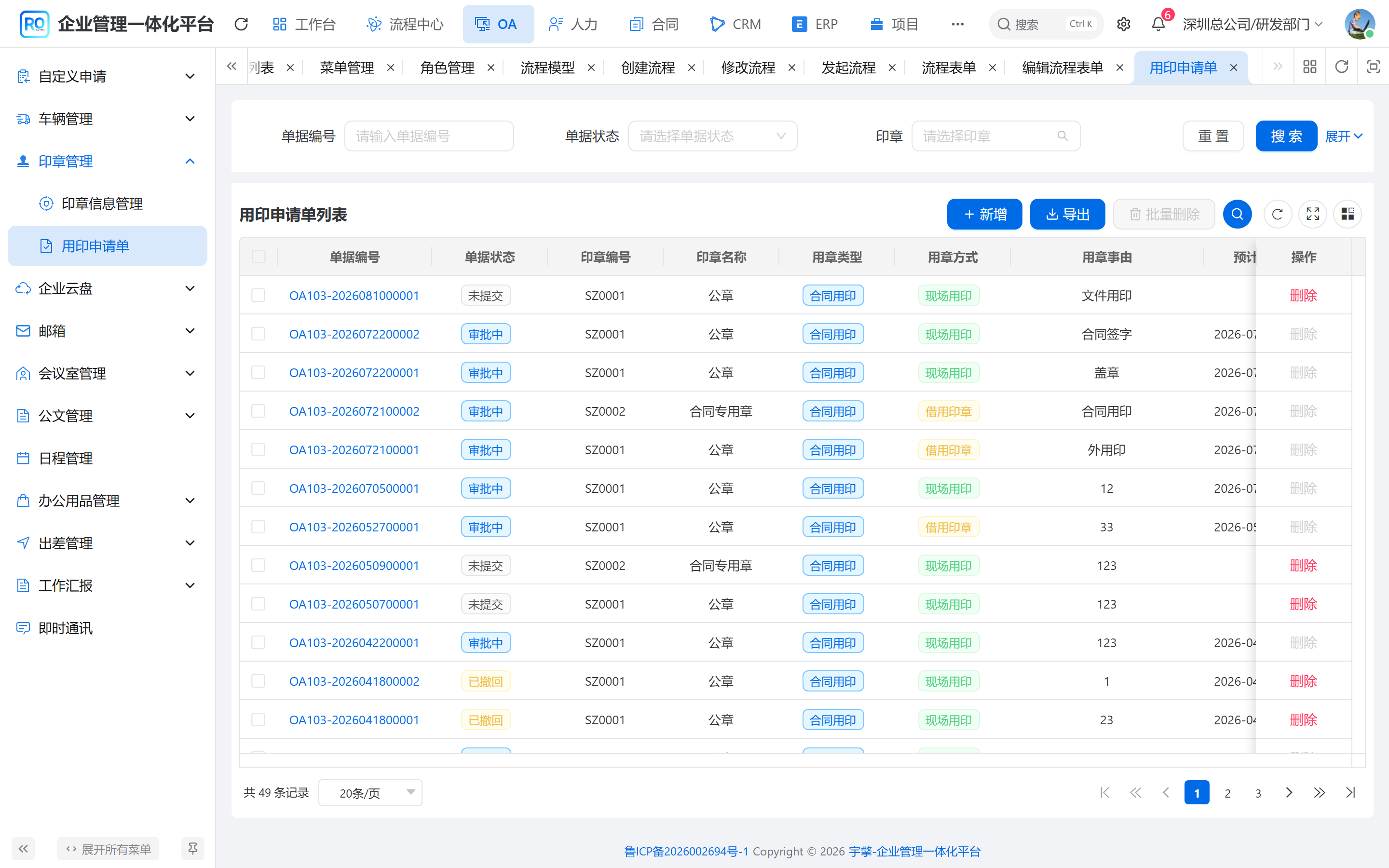Tick checkbox for OA103-2026041800001

(x=259, y=719)
